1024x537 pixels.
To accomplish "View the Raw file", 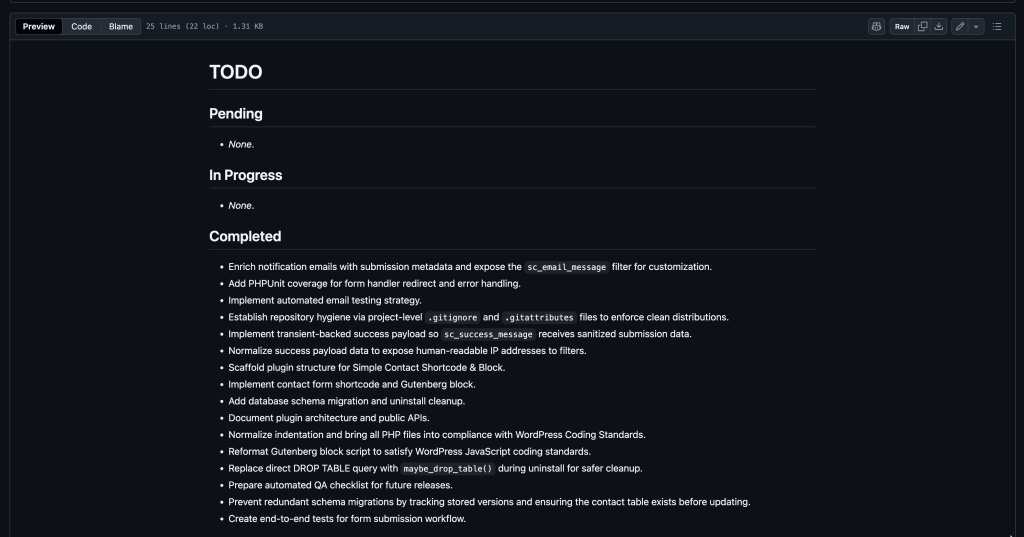I will coord(902,27).
